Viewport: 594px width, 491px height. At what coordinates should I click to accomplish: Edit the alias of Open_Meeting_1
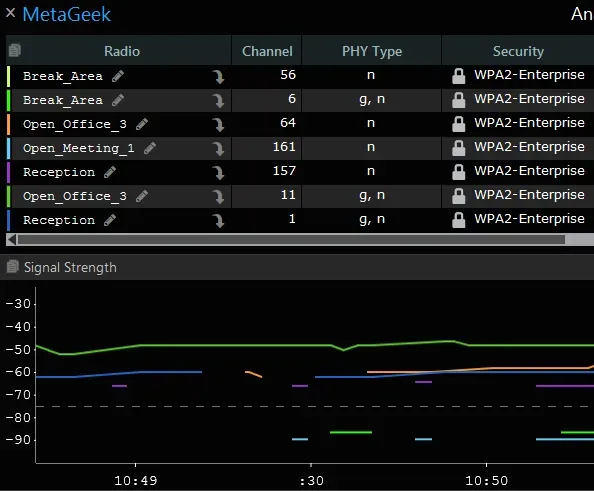click(150, 148)
